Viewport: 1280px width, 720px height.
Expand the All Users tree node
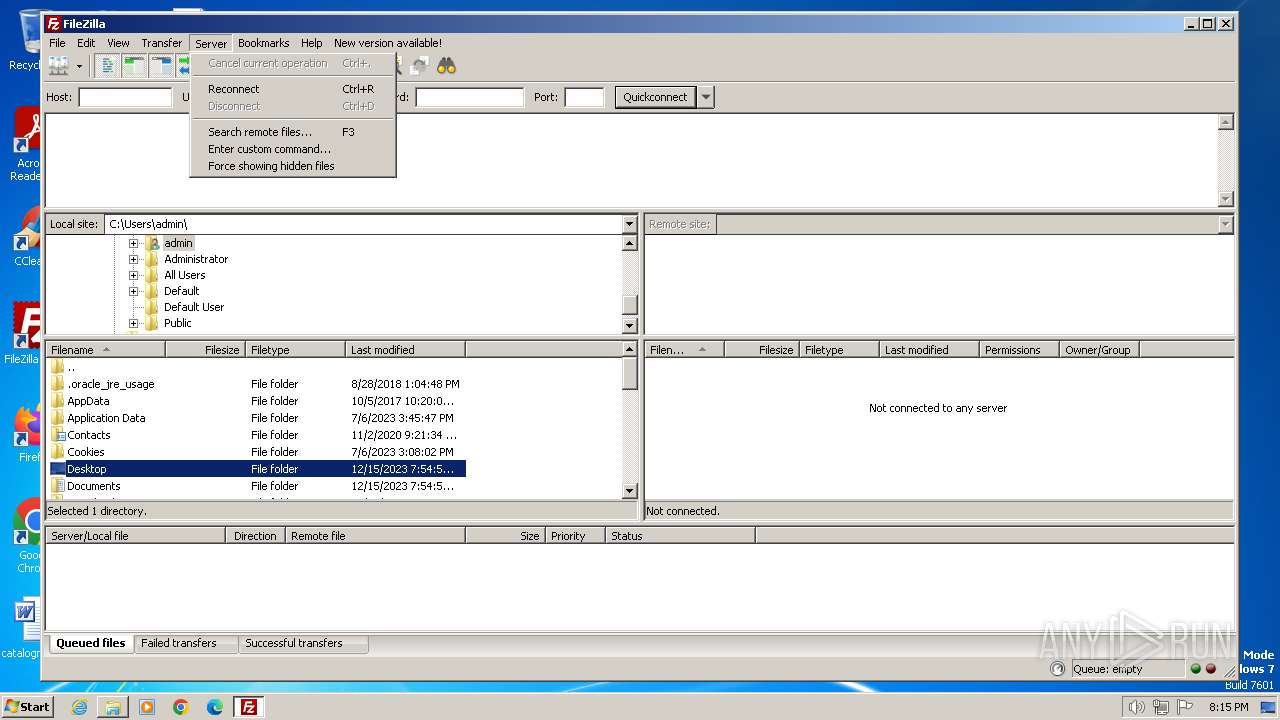click(x=133, y=275)
